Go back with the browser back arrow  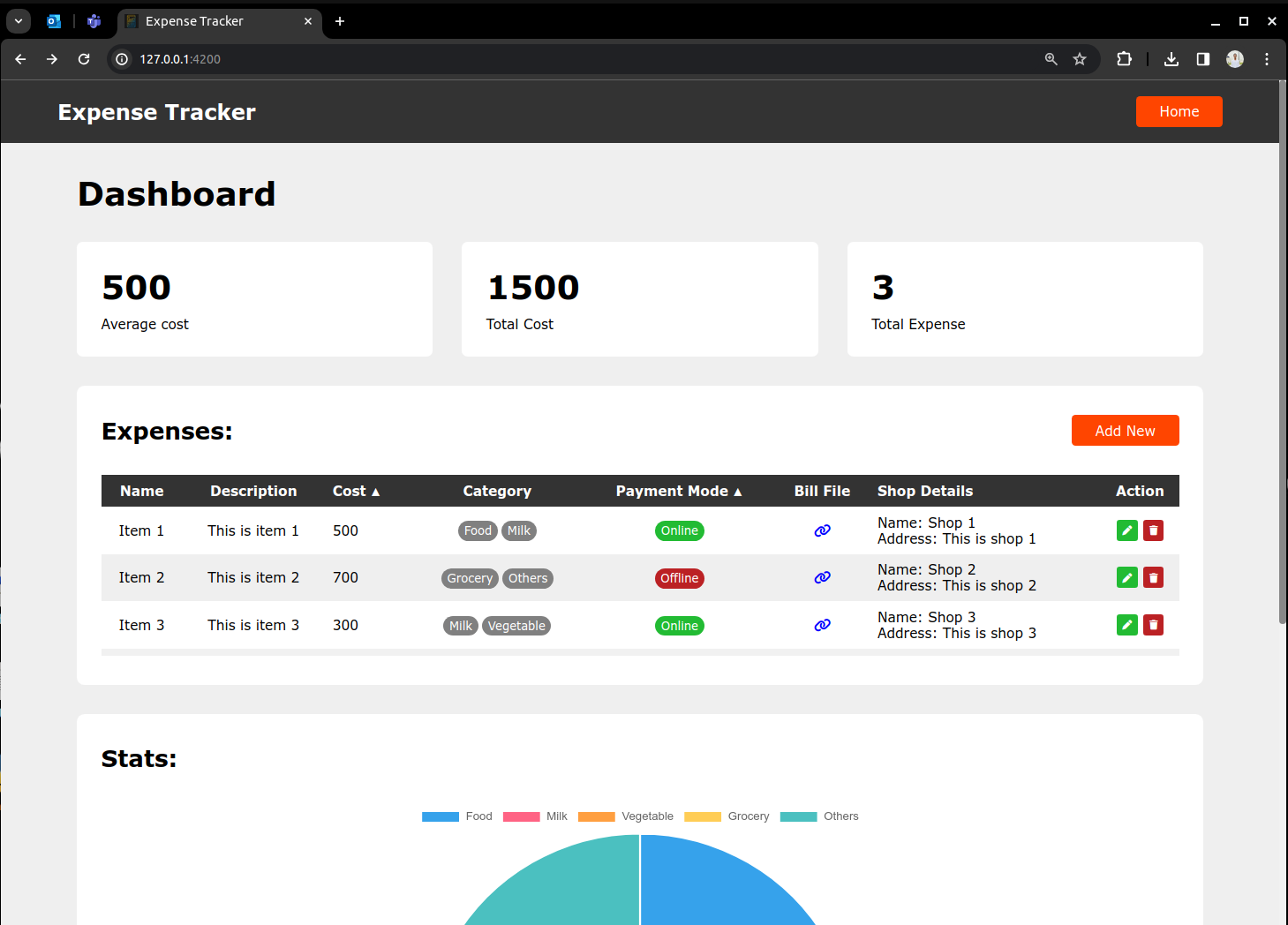tap(20, 59)
